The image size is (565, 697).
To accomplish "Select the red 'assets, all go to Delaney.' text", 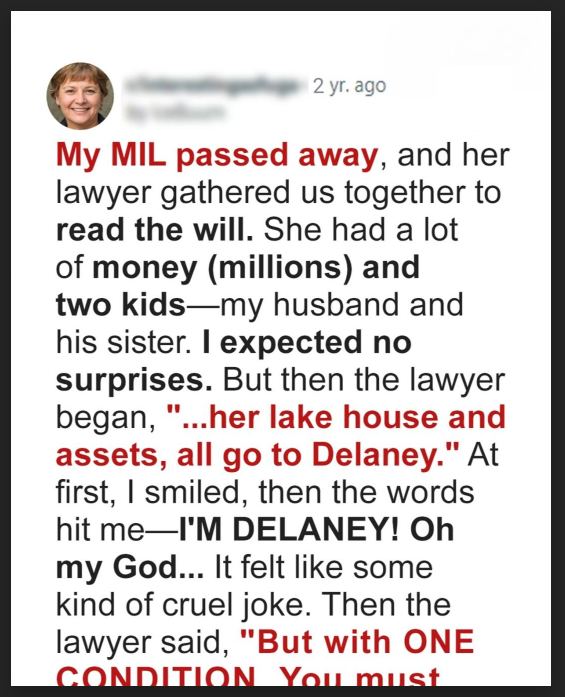I will 257,456.
